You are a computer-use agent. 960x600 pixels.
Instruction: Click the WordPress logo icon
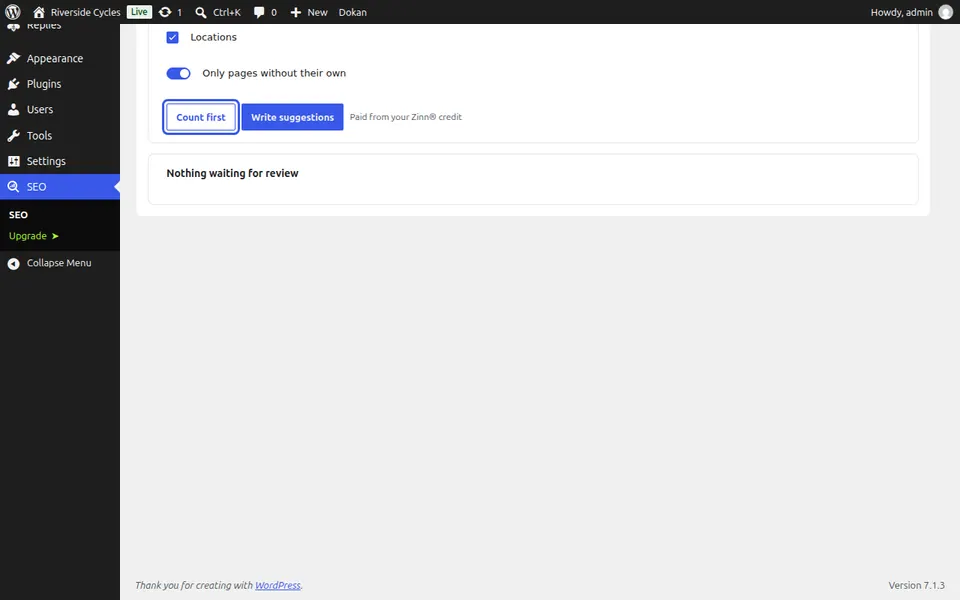click(x=13, y=12)
